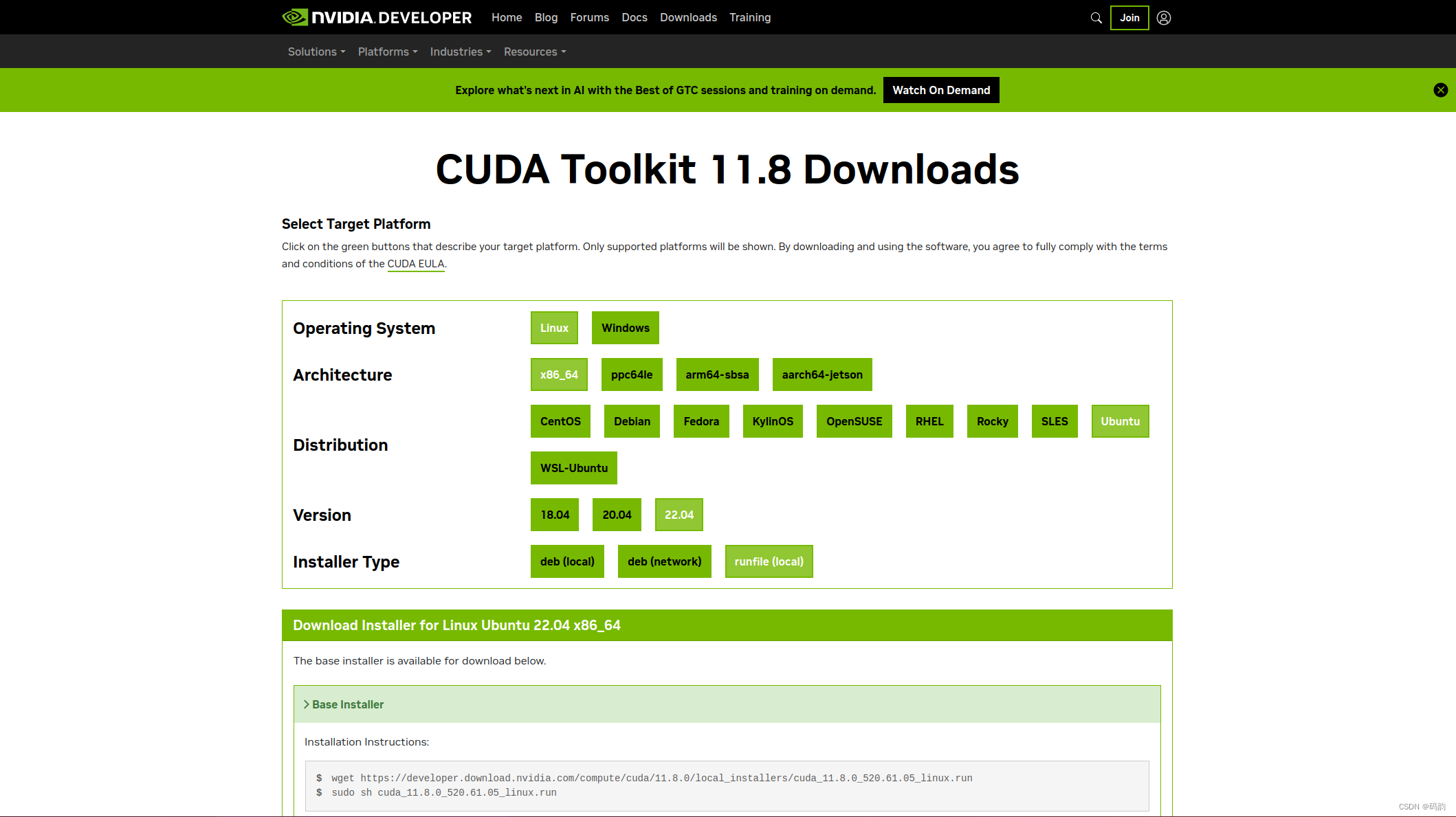Screen dimensions: 1456x817
Task: Open the search magnifier icon
Action: click(1096, 18)
